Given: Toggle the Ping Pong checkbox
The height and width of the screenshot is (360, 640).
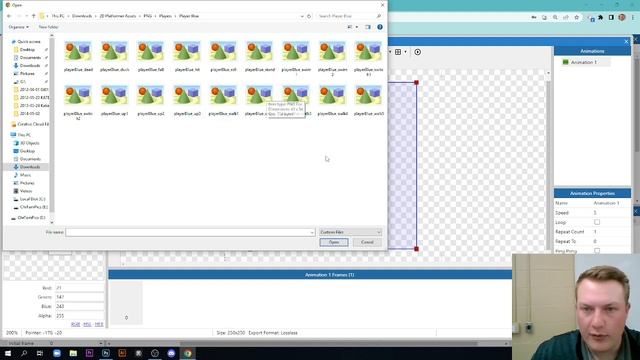Looking at the screenshot, I should (597, 251).
